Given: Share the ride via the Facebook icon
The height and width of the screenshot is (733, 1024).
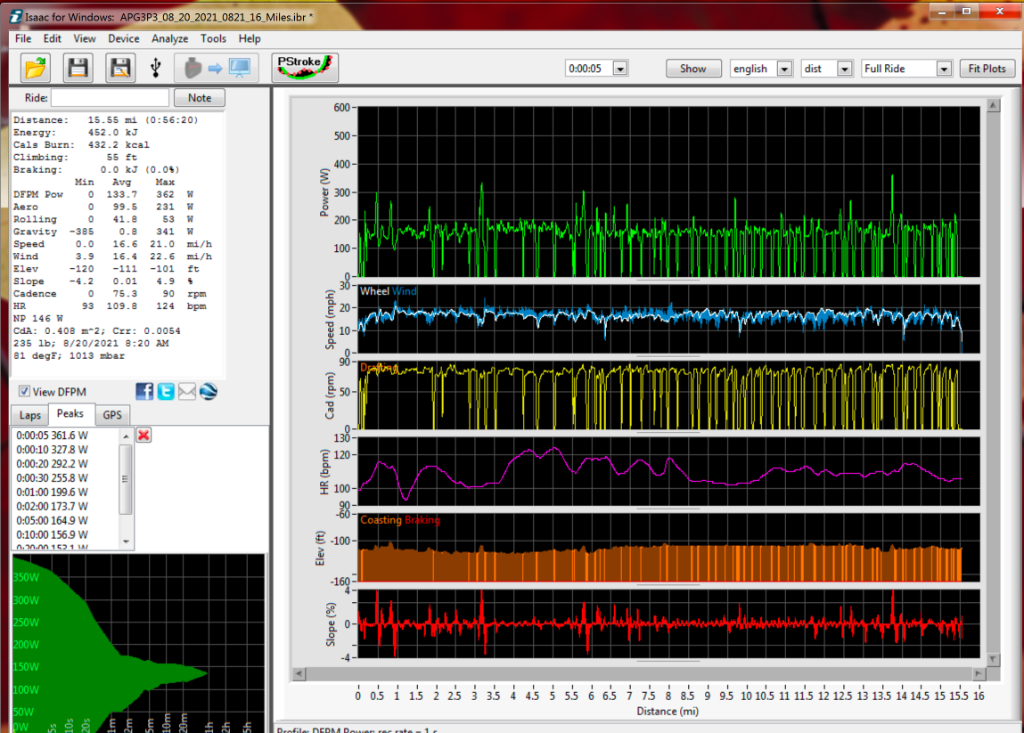Looking at the screenshot, I should coord(144,392).
